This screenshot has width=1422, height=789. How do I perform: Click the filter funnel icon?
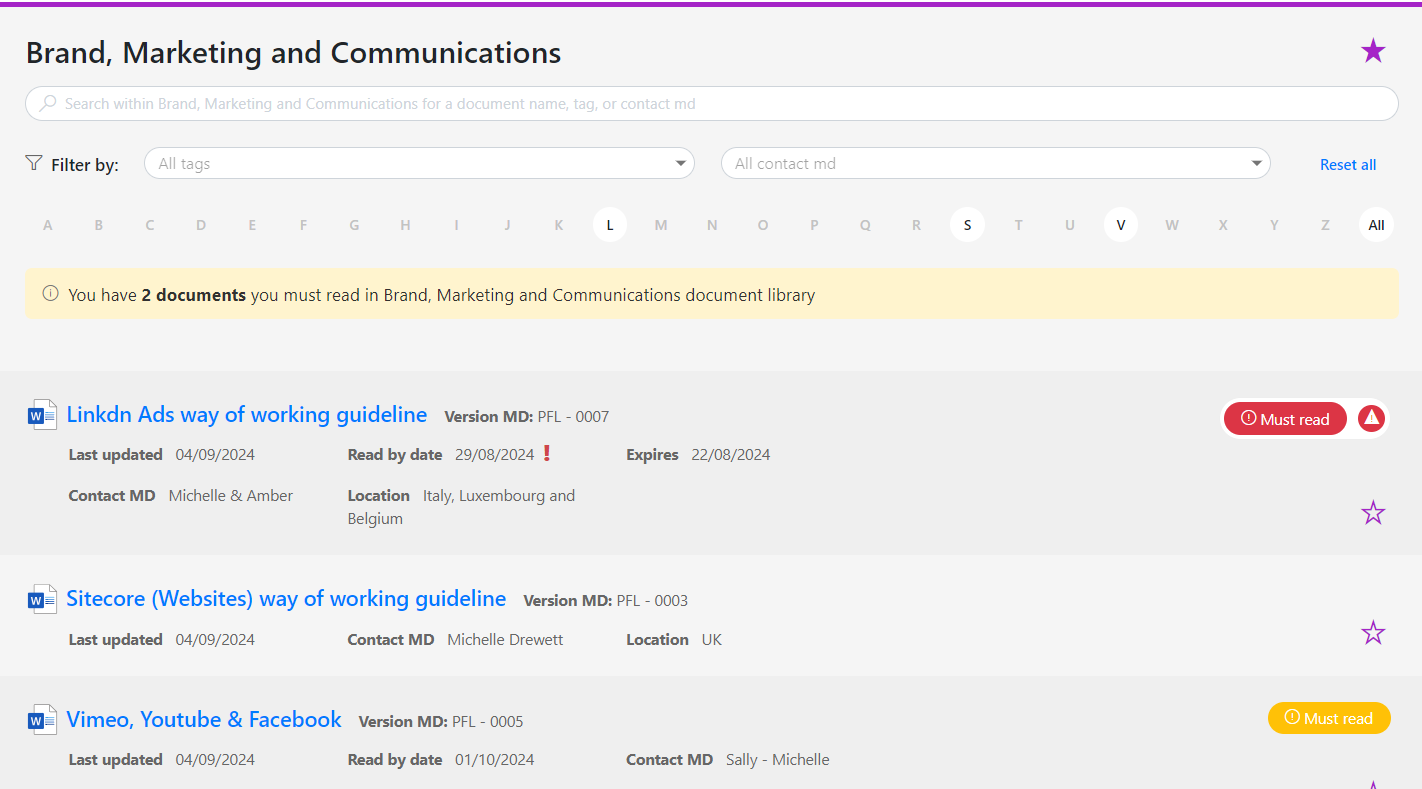click(34, 163)
